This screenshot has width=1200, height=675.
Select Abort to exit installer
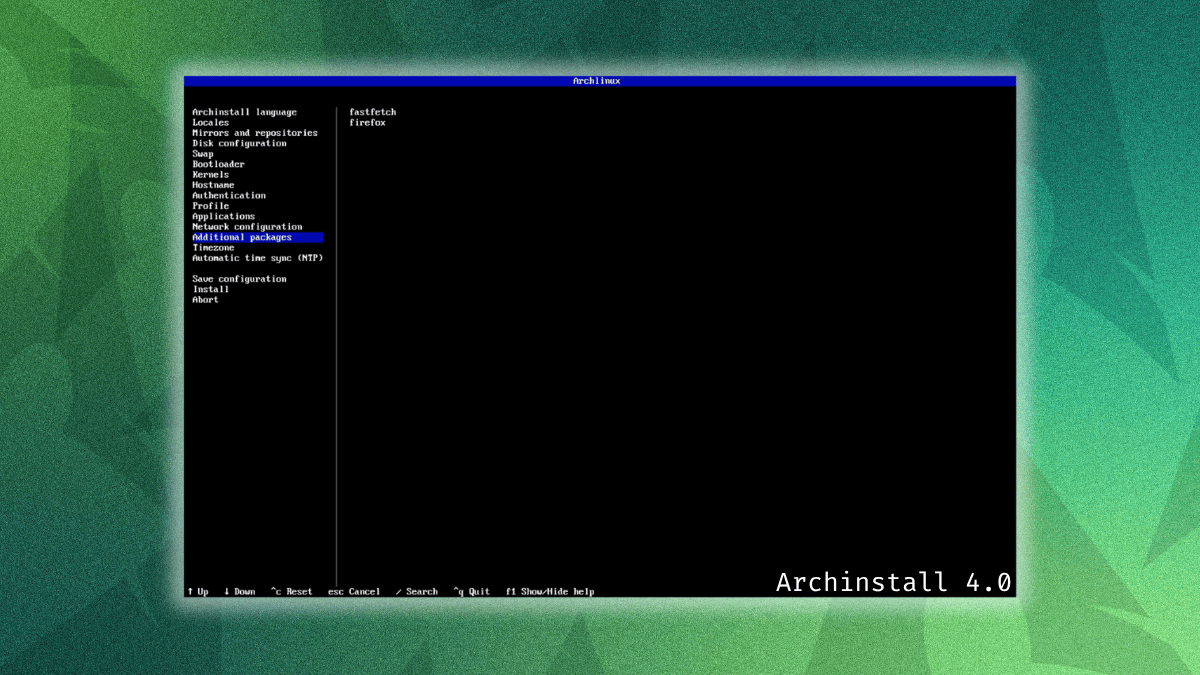pos(204,299)
